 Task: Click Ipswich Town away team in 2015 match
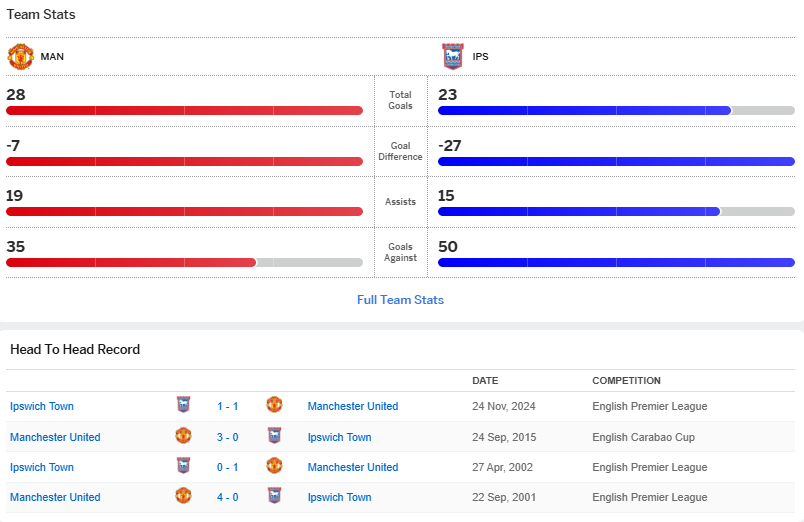coord(339,437)
